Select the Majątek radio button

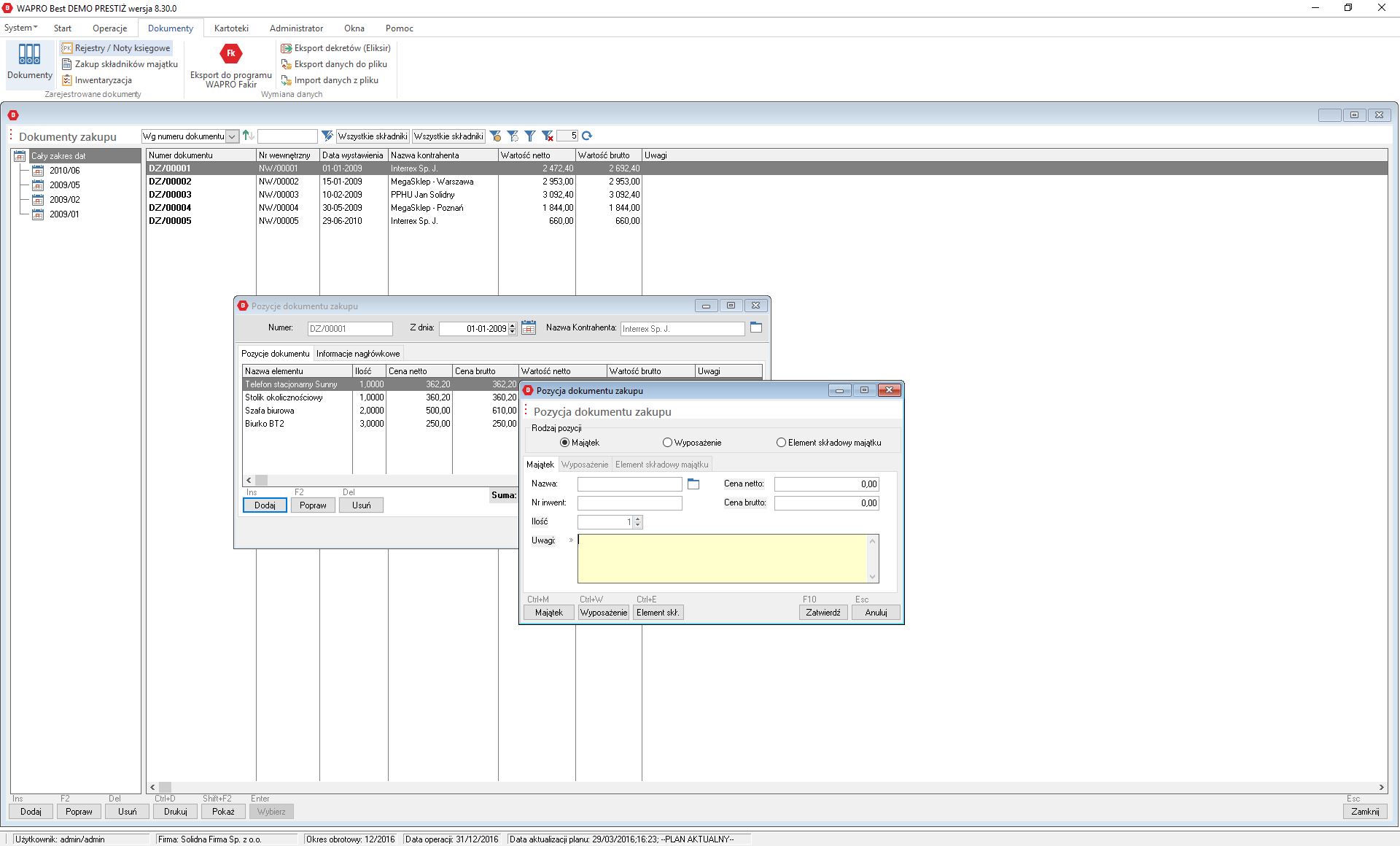click(x=564, y=443)
